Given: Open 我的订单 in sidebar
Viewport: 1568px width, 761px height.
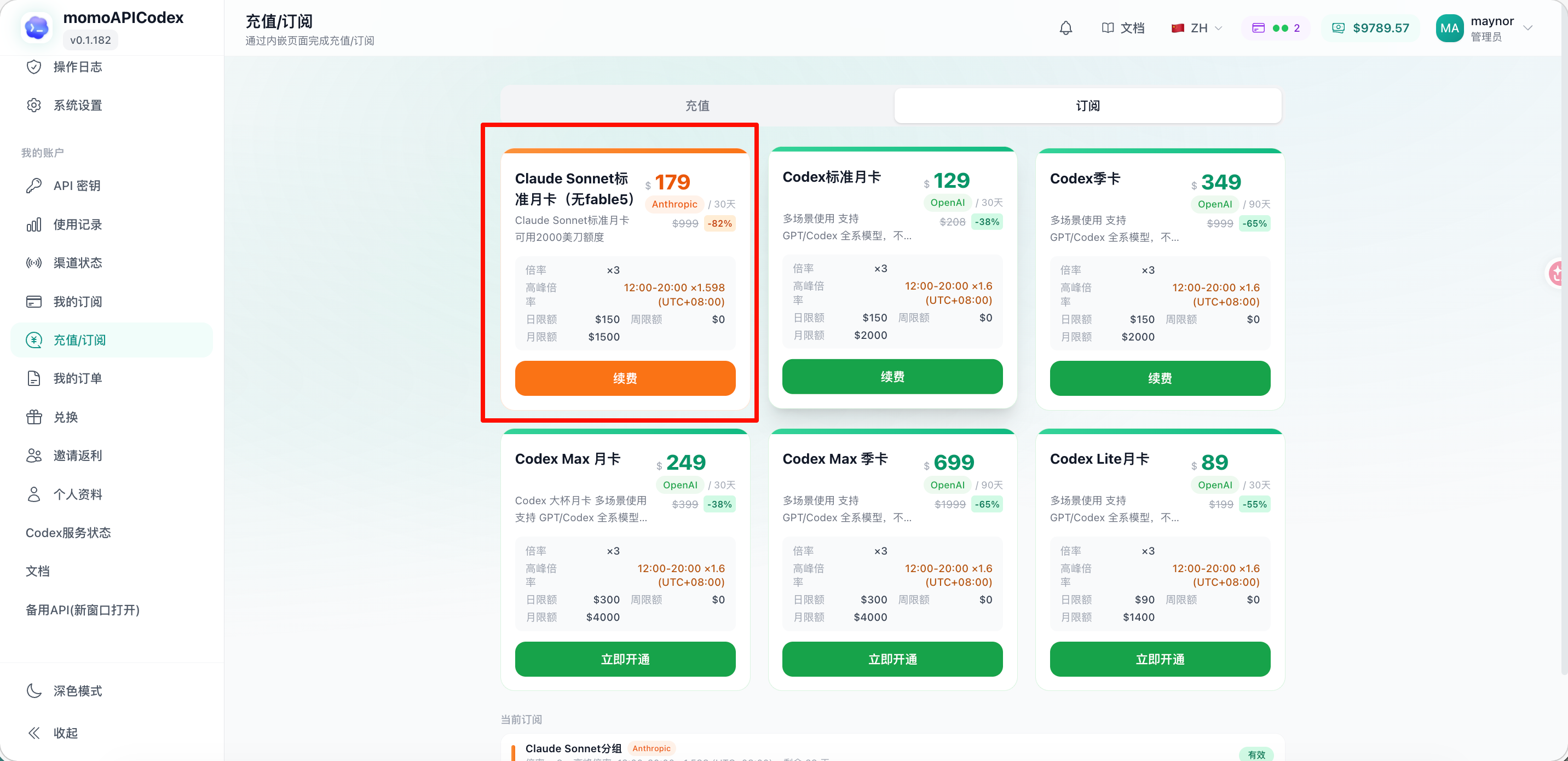Looking at the screenshot, I should [112, 379].
